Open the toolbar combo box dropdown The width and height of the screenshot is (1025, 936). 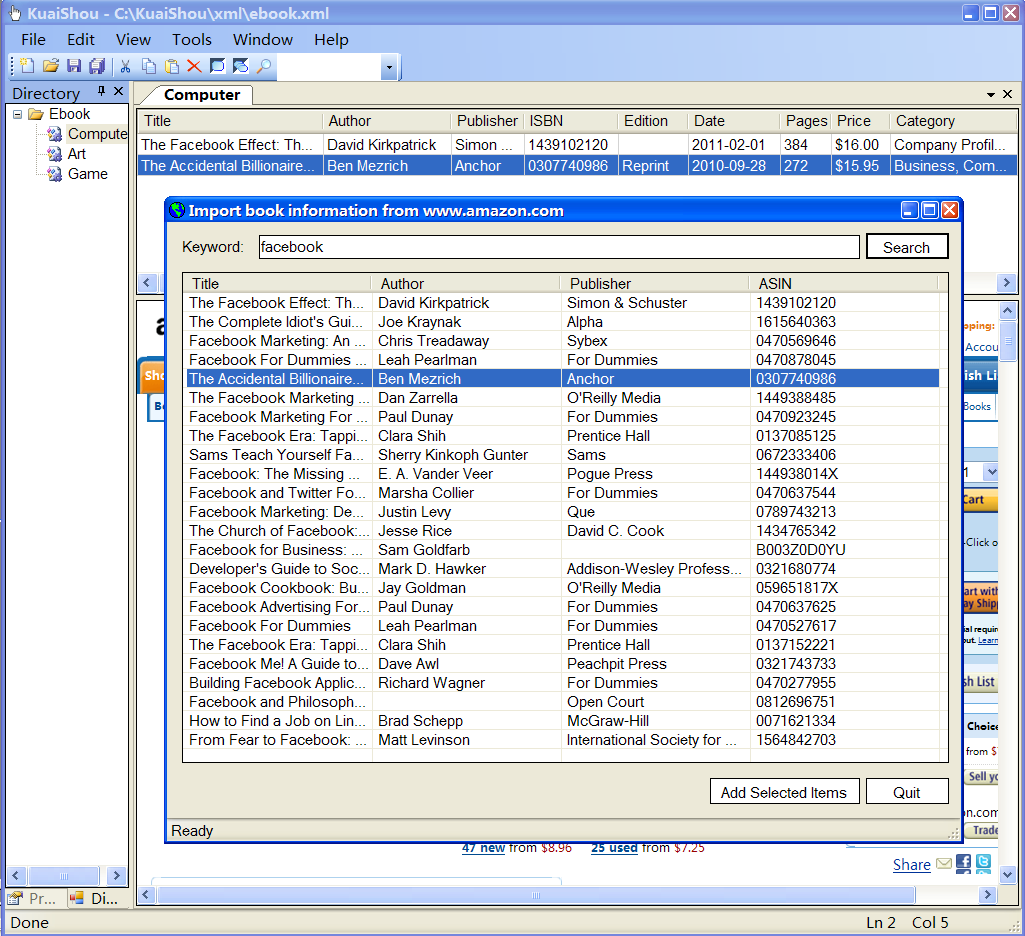[x=389, y=68]
